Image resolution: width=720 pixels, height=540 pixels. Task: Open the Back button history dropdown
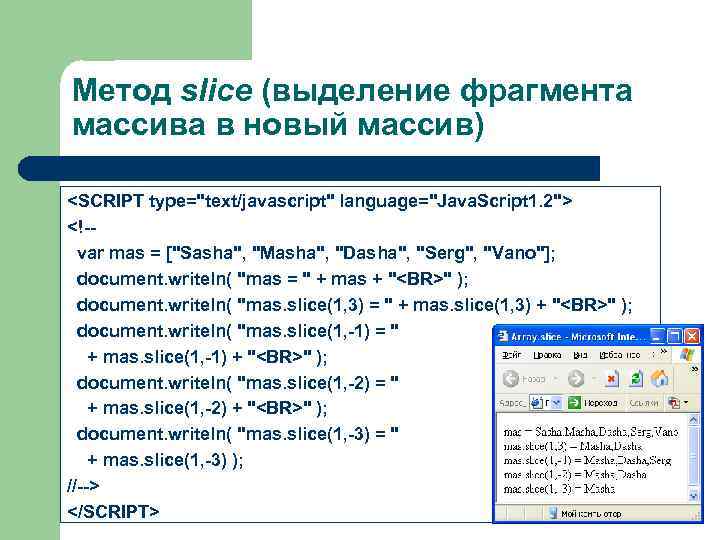(x=556, y=379)
